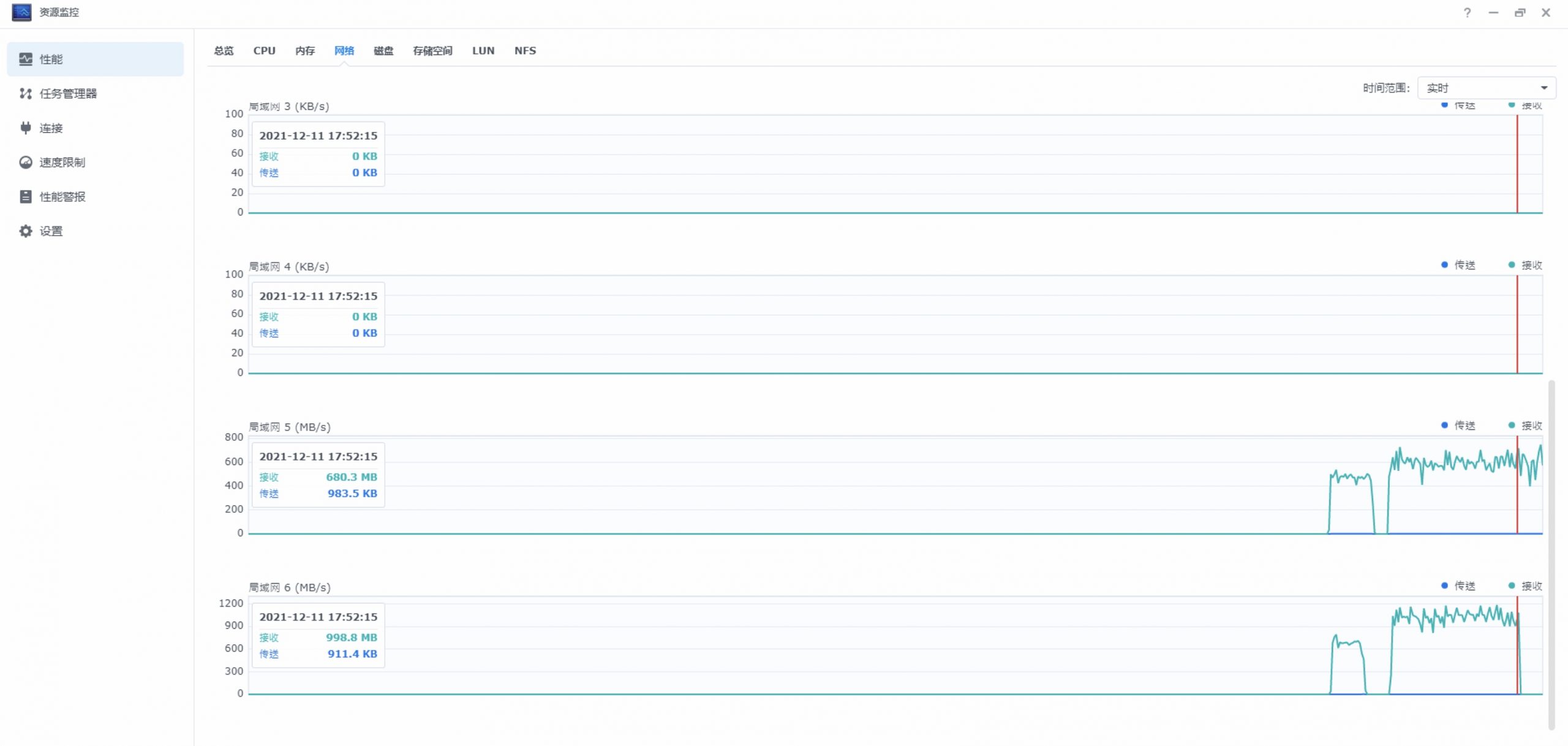Toggle 接收 legend for 局域网 4 chart
This screenshot has width=1568, height=746.
tap(1526, 265)
